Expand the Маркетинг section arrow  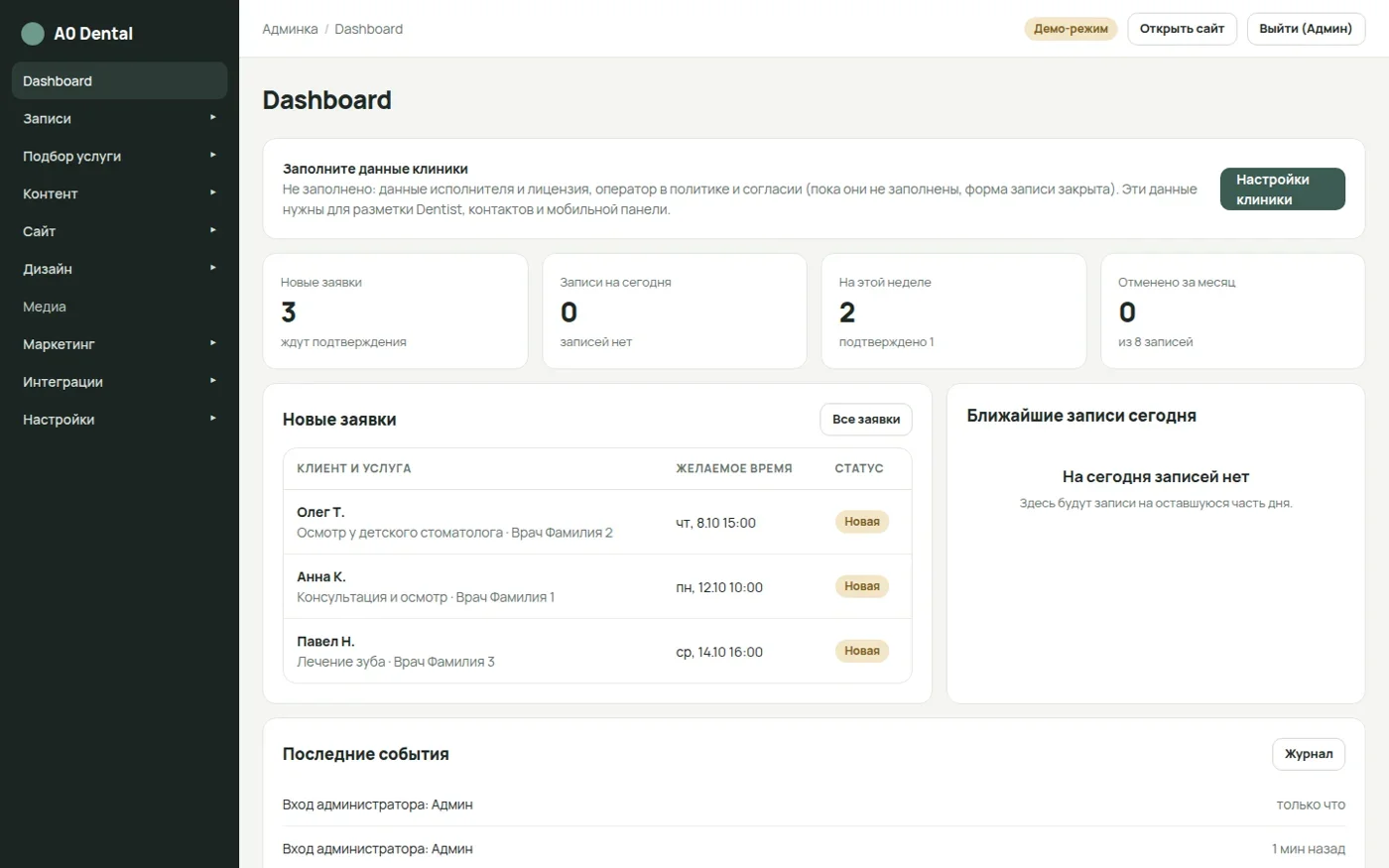pos(212,344)
